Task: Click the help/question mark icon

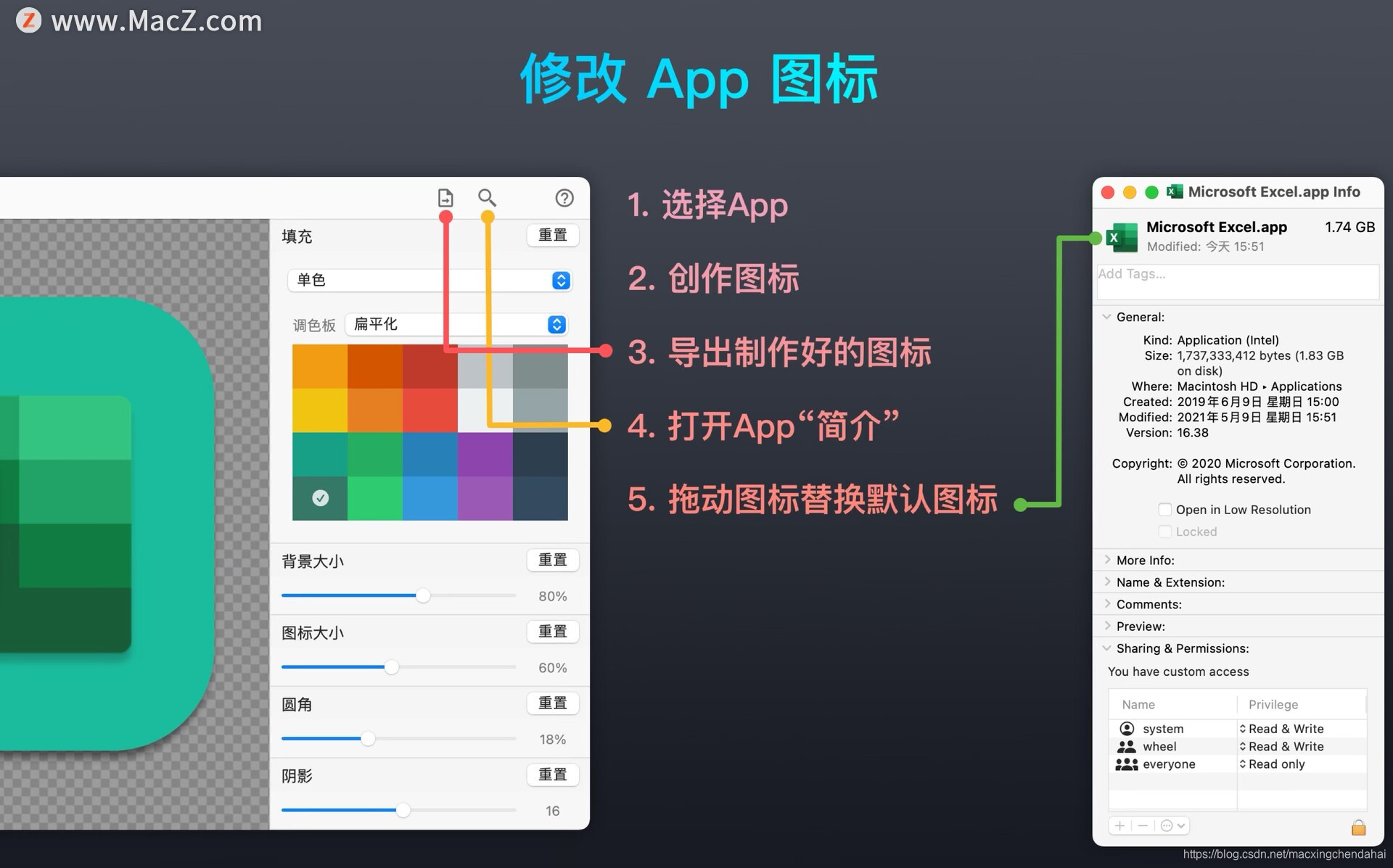Action: tap(564, 198)
